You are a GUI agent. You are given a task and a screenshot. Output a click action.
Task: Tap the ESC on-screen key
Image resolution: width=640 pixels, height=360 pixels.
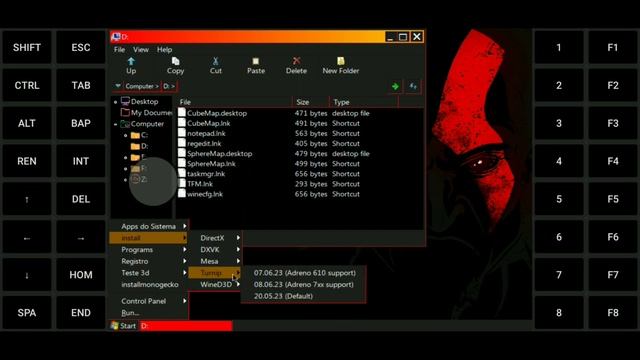pyautogui.click(x=81, y=47)
